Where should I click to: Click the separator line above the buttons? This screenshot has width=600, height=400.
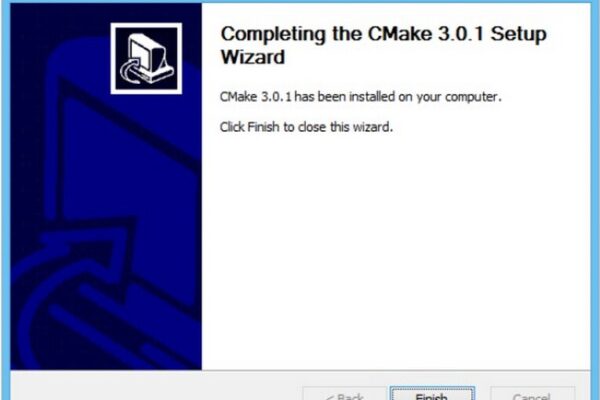point(300,370)
